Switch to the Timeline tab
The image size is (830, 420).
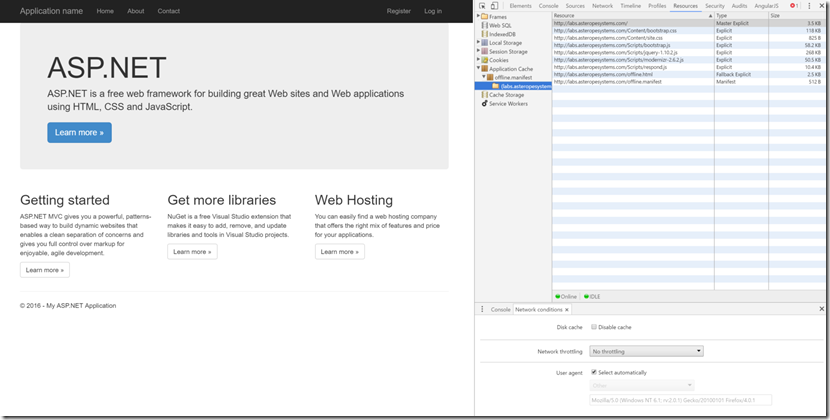coord(630,6)
